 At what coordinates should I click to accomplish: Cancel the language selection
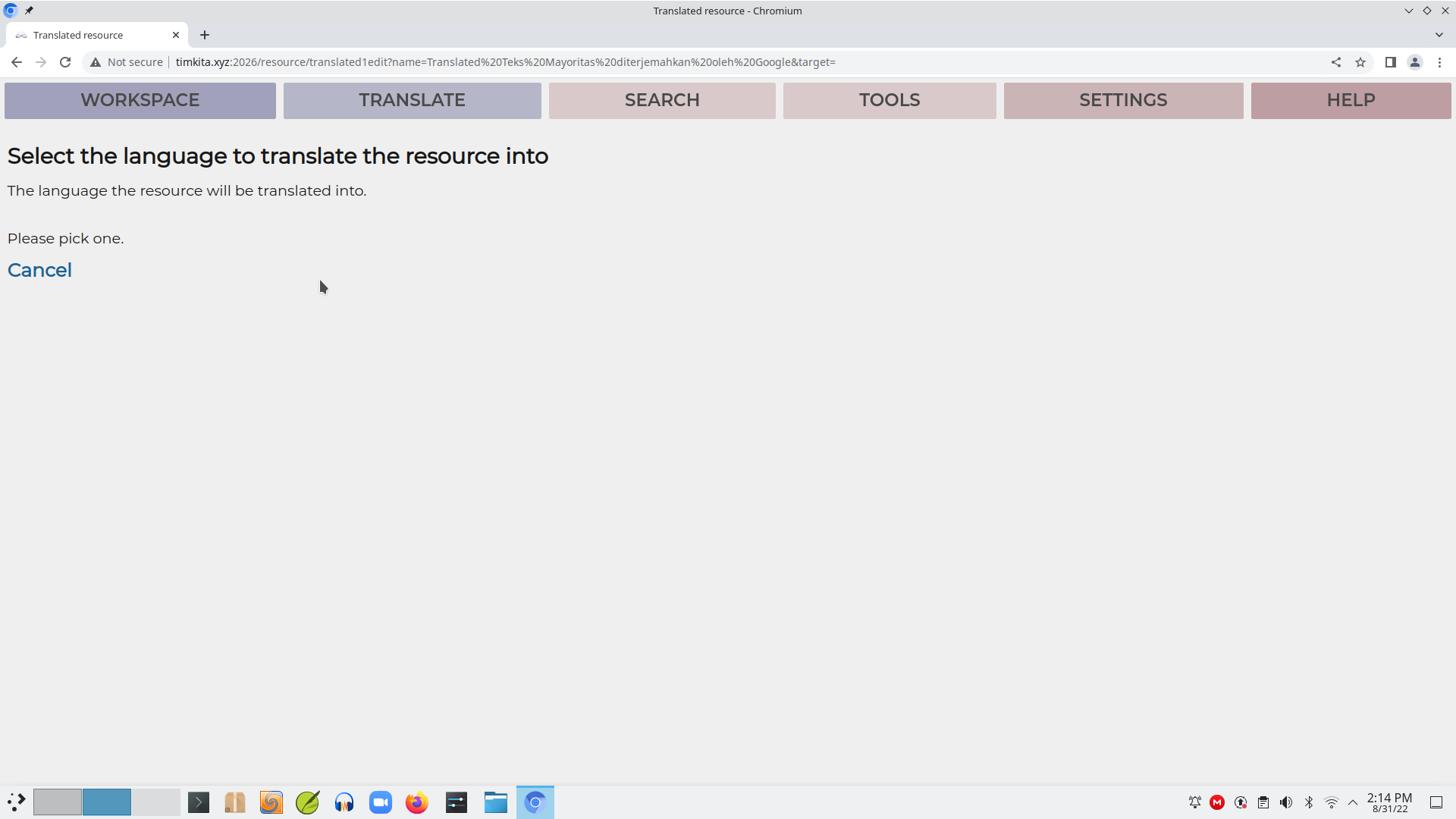pyautogui.click(x=39, y=270)
